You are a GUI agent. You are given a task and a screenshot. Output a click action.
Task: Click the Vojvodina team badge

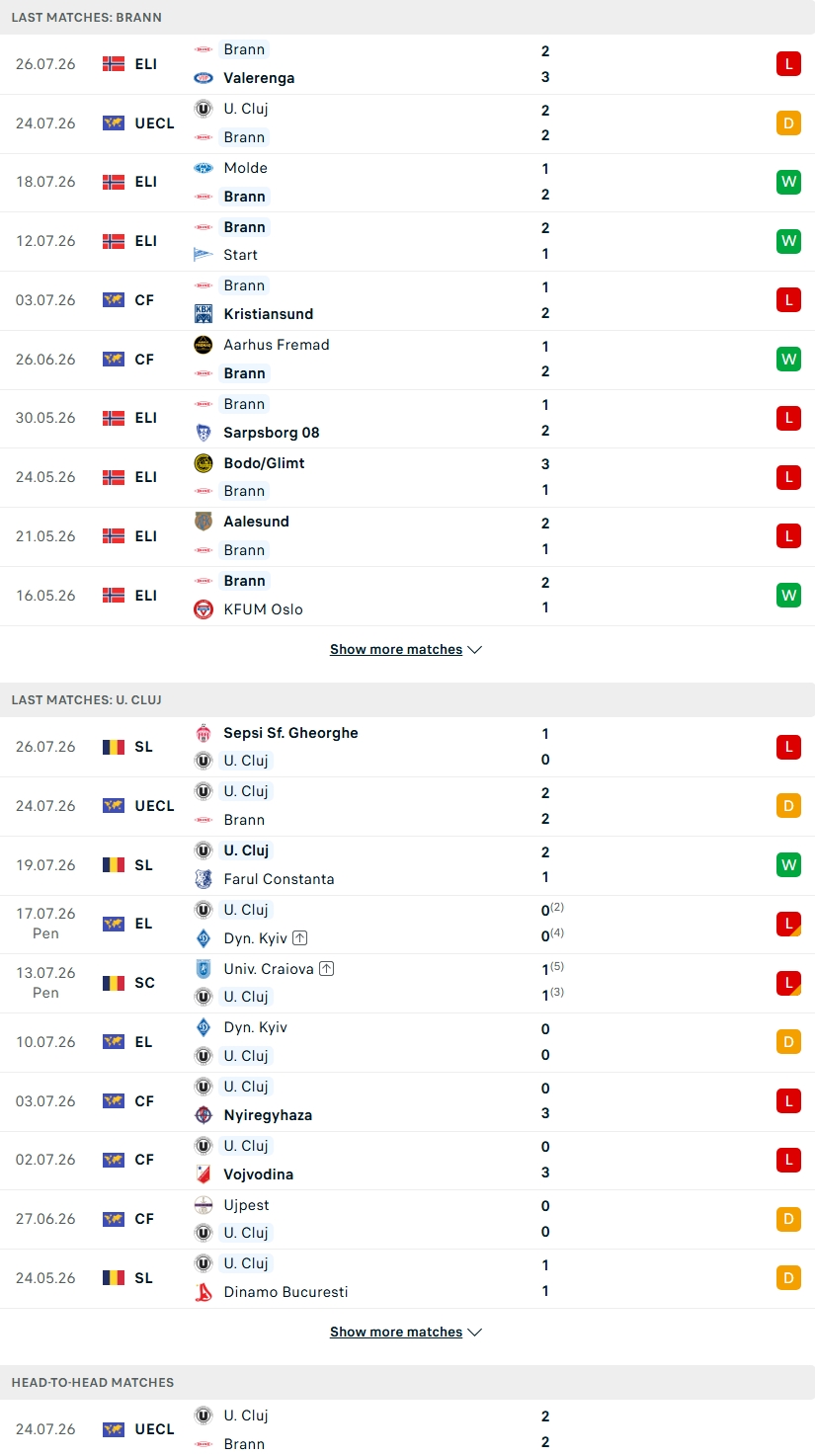click(x=204, y=1174)
